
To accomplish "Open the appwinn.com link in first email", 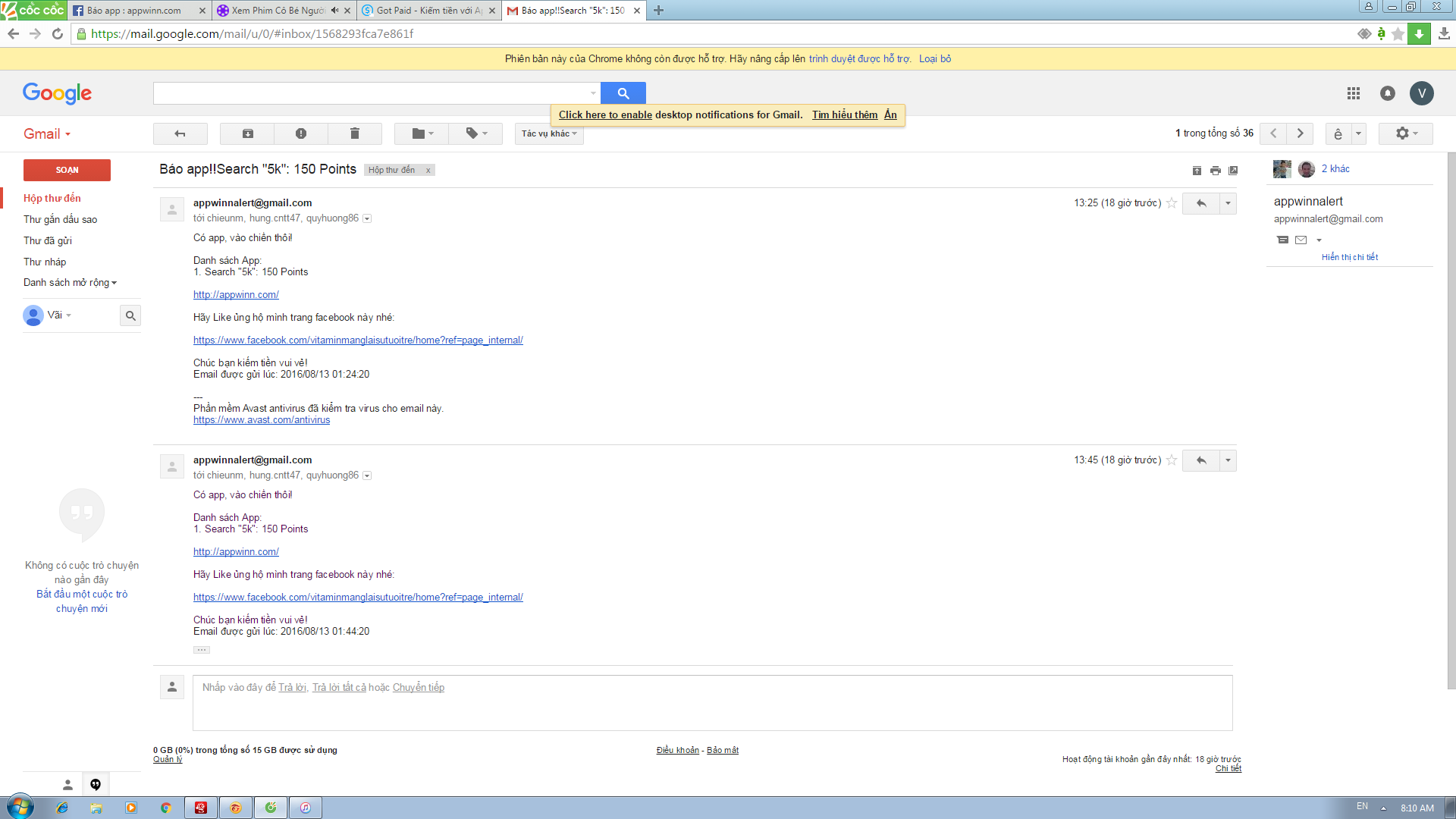I will click(236, 295).
